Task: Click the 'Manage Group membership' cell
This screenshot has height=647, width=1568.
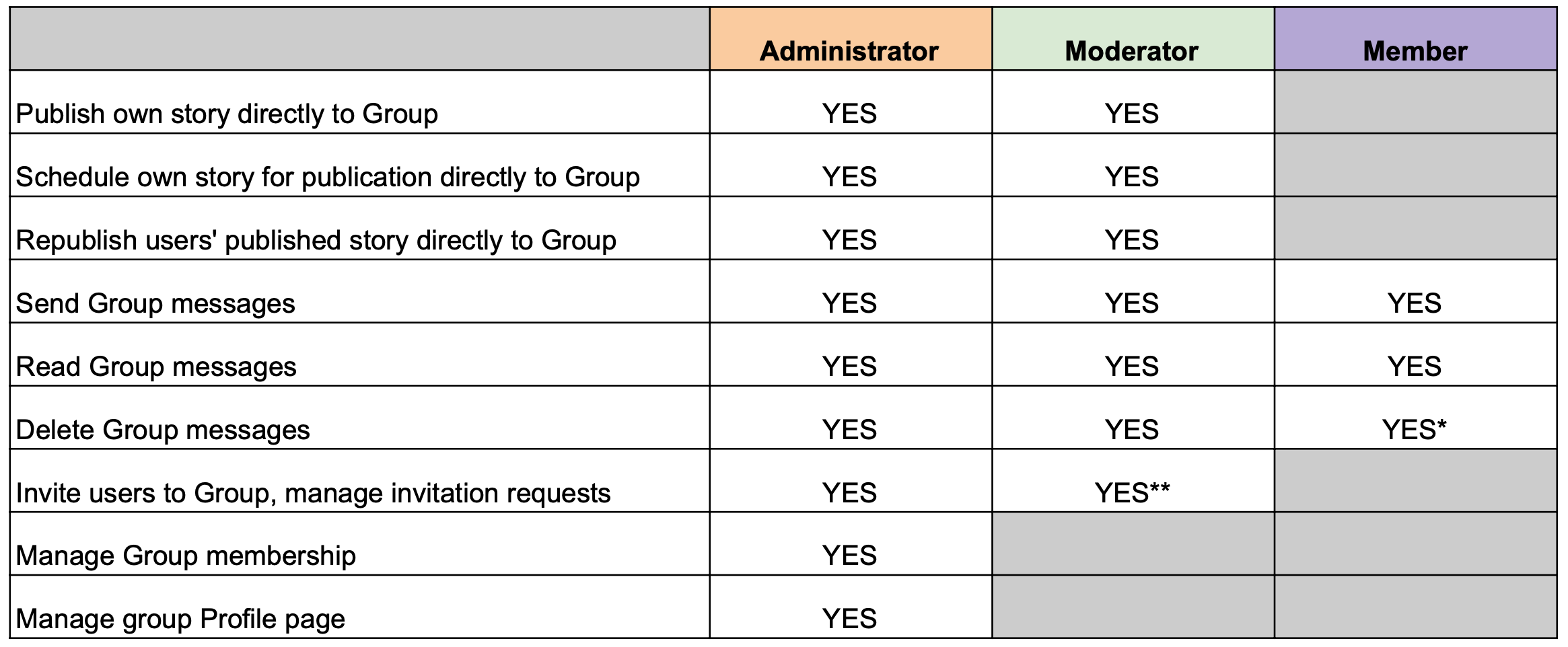Action: 359,543
